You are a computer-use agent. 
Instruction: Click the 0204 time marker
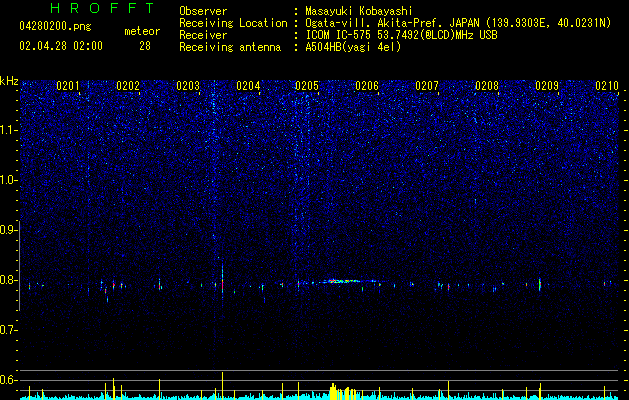[248, 86]
